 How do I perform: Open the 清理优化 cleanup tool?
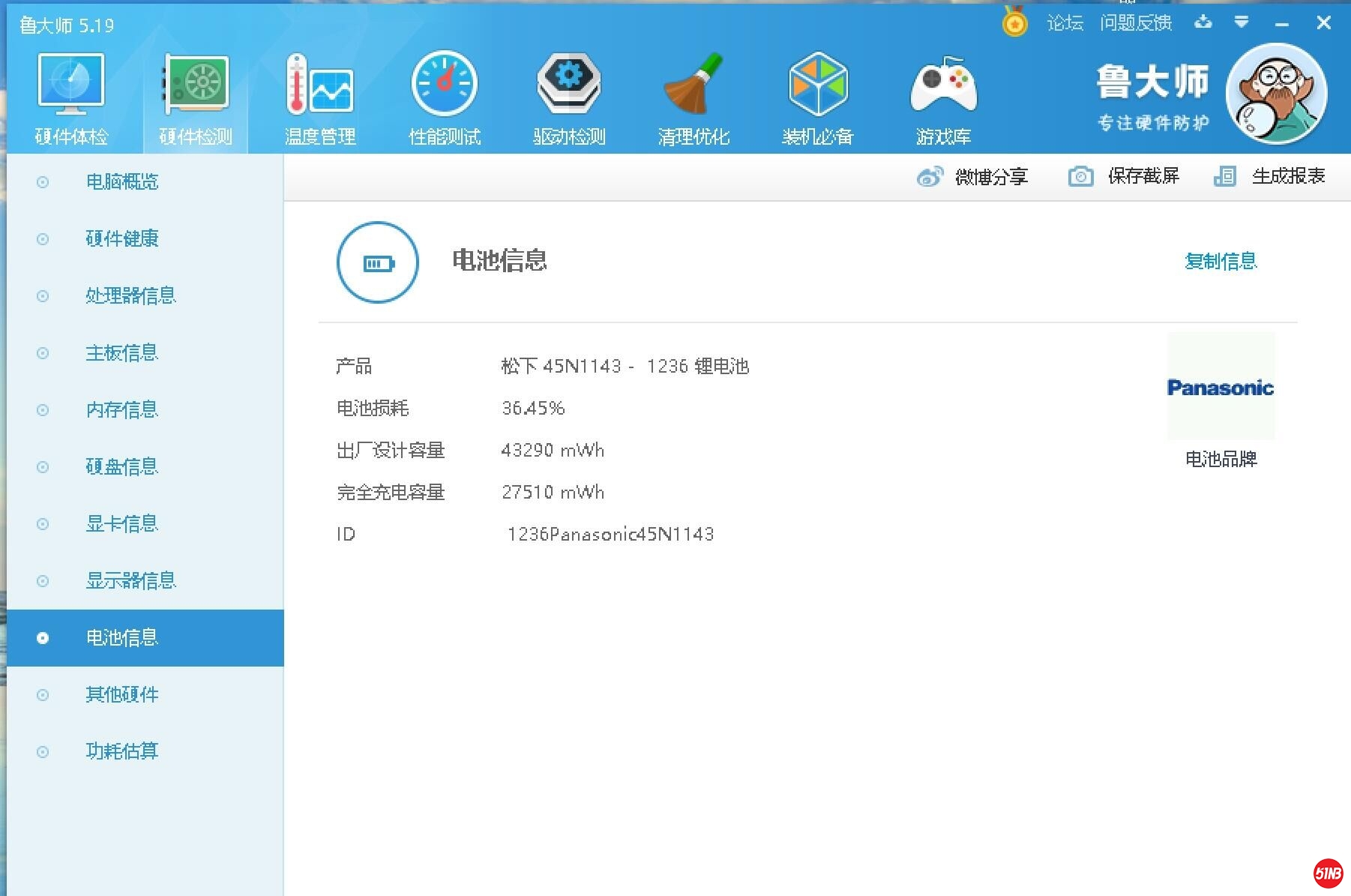693,96
